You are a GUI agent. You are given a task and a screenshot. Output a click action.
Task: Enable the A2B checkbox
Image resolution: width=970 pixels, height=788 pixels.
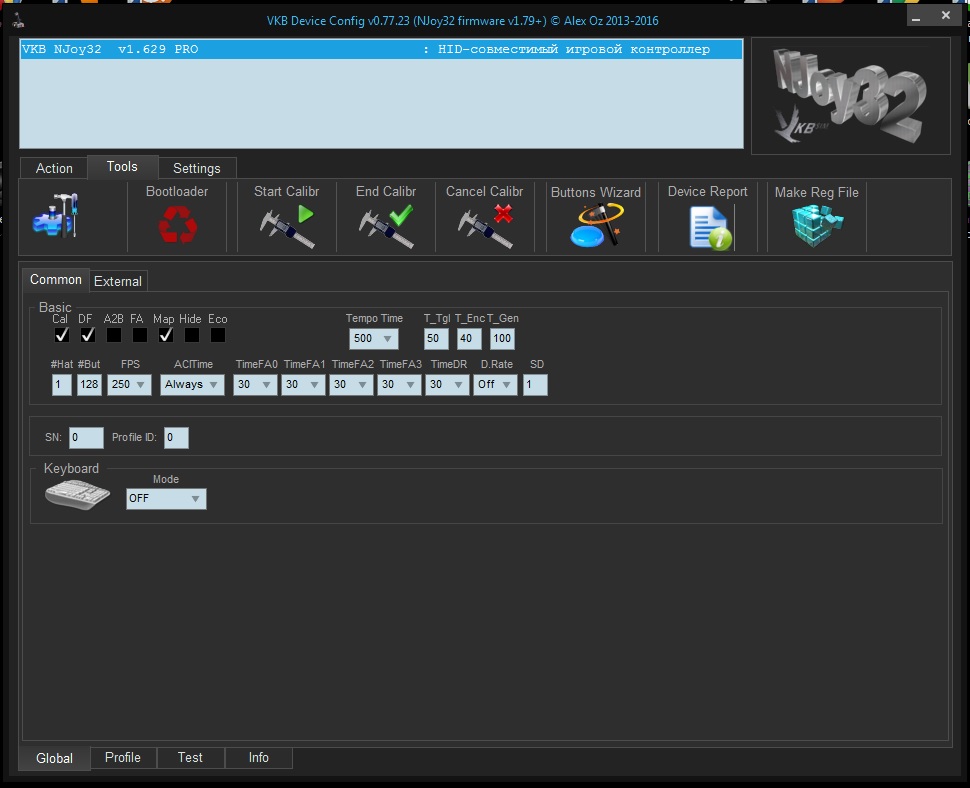(114, 335)
